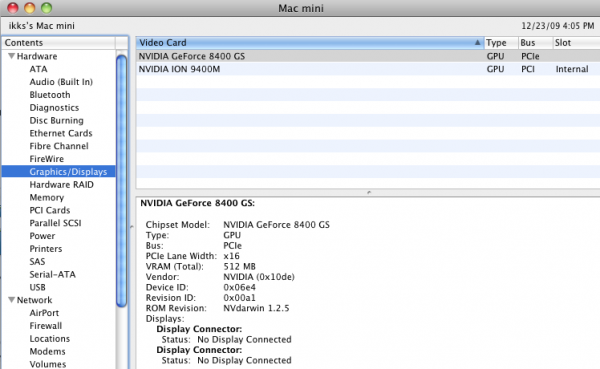
Task: Select AirPort under Network
Action: 44,313
